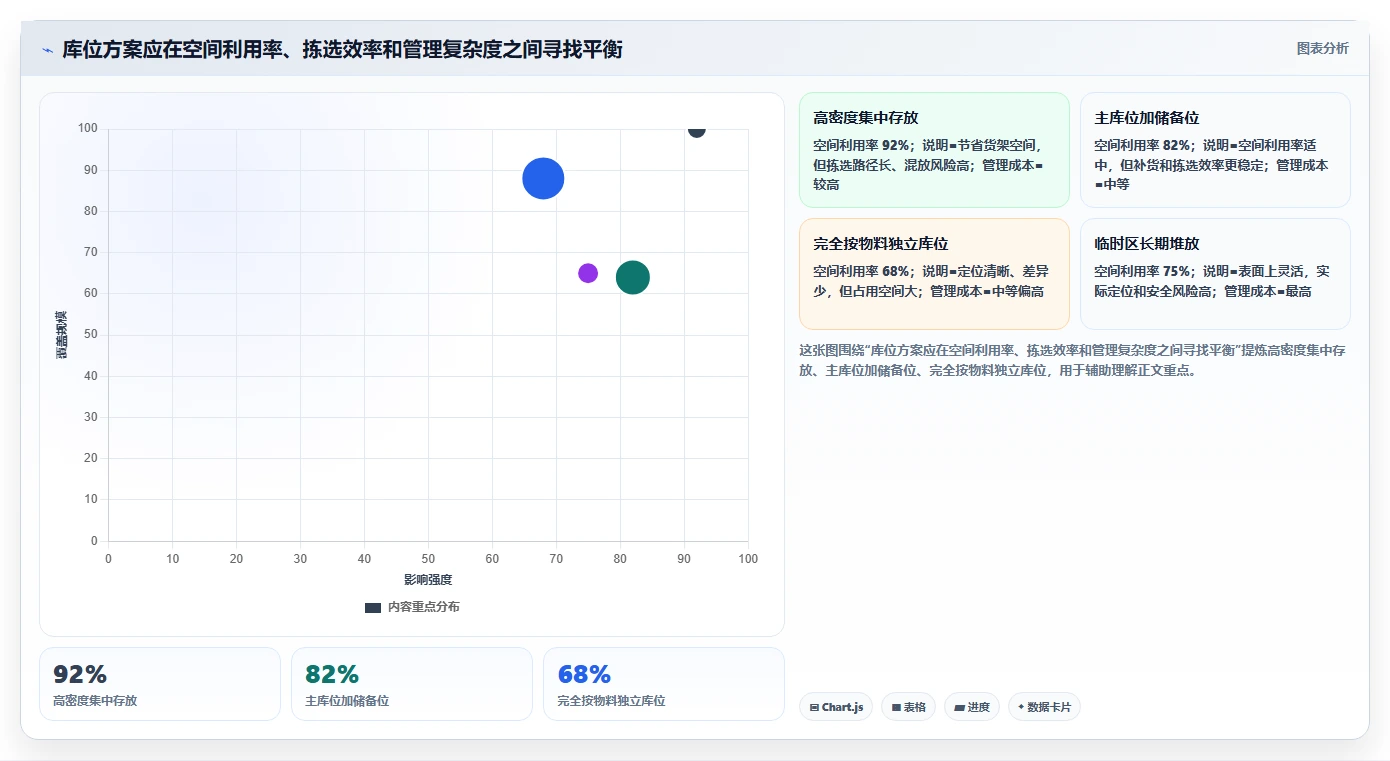Viewport: 1390px width, 761px height.
Task: Select the large blue bubble in chart
Action: (543, 179)
